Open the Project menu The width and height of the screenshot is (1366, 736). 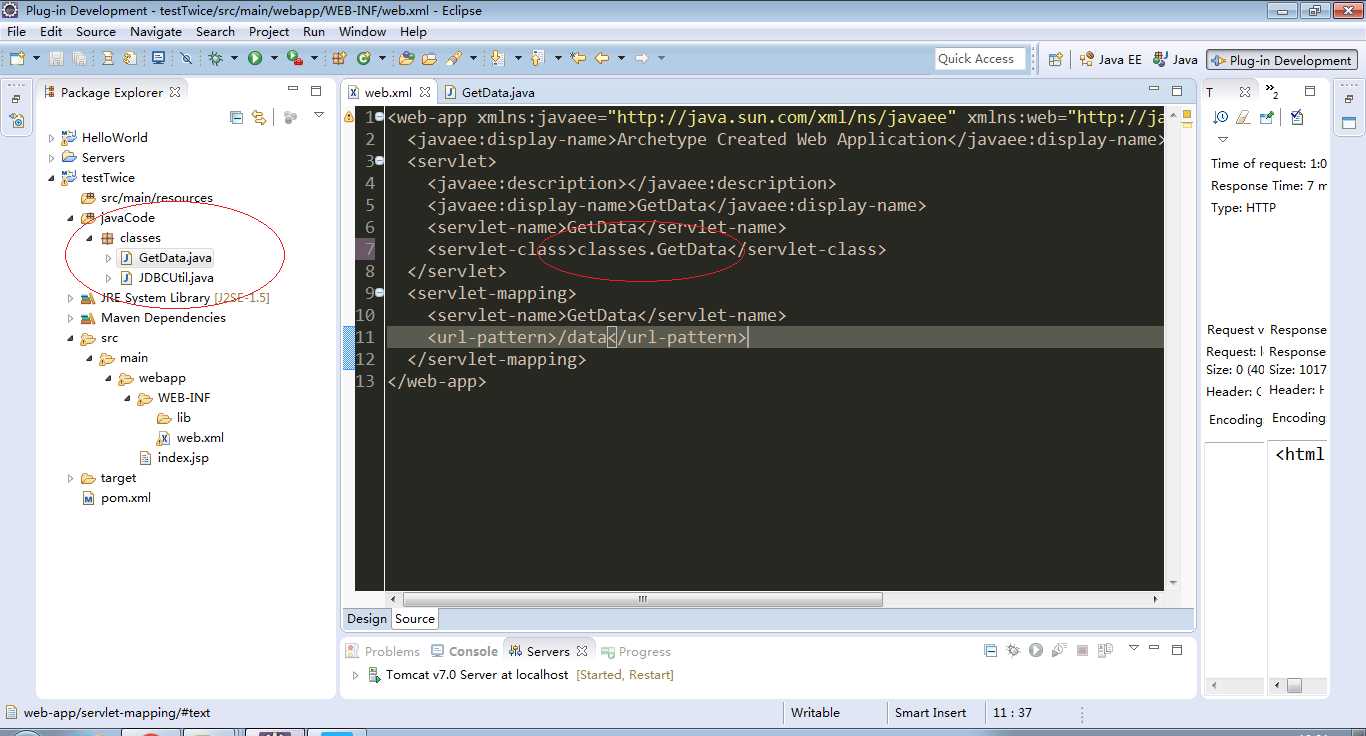(269, 32)
